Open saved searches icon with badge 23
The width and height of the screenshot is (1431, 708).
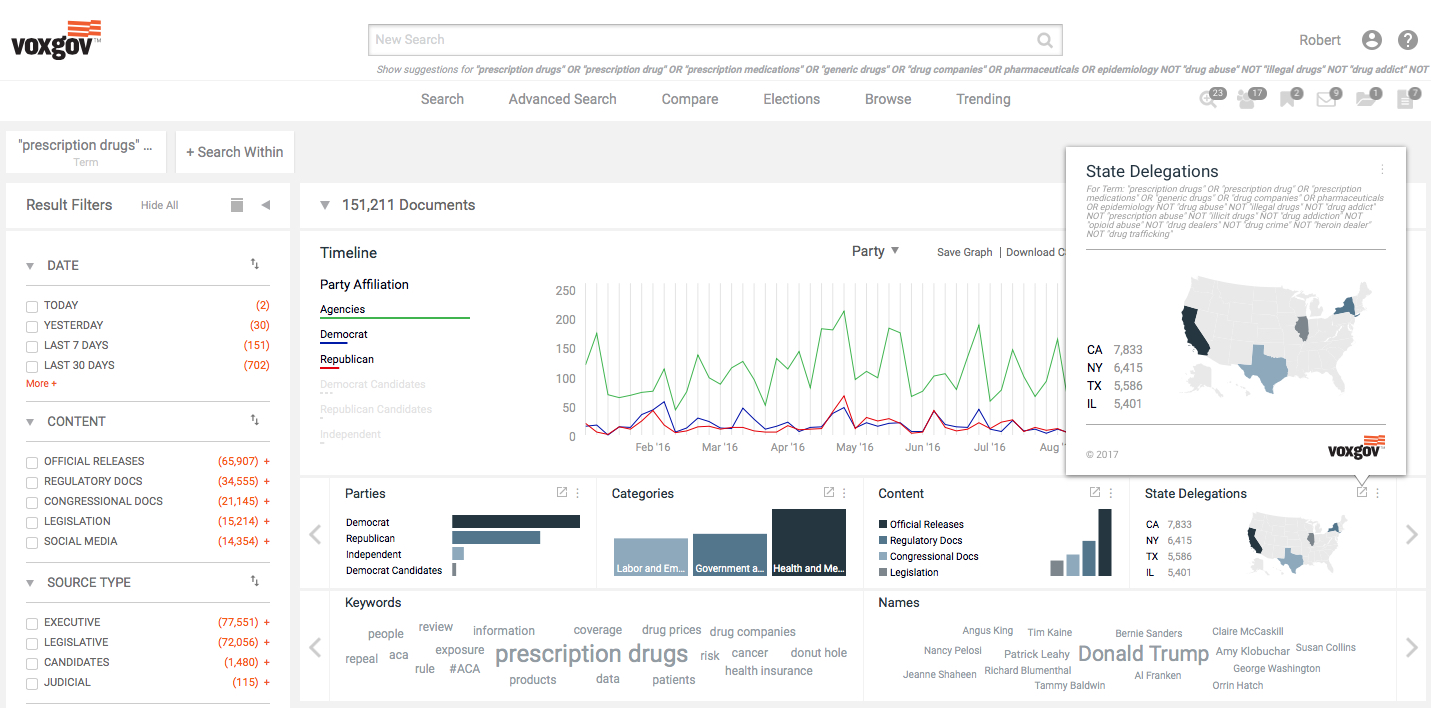click(x=1211, y=99)
